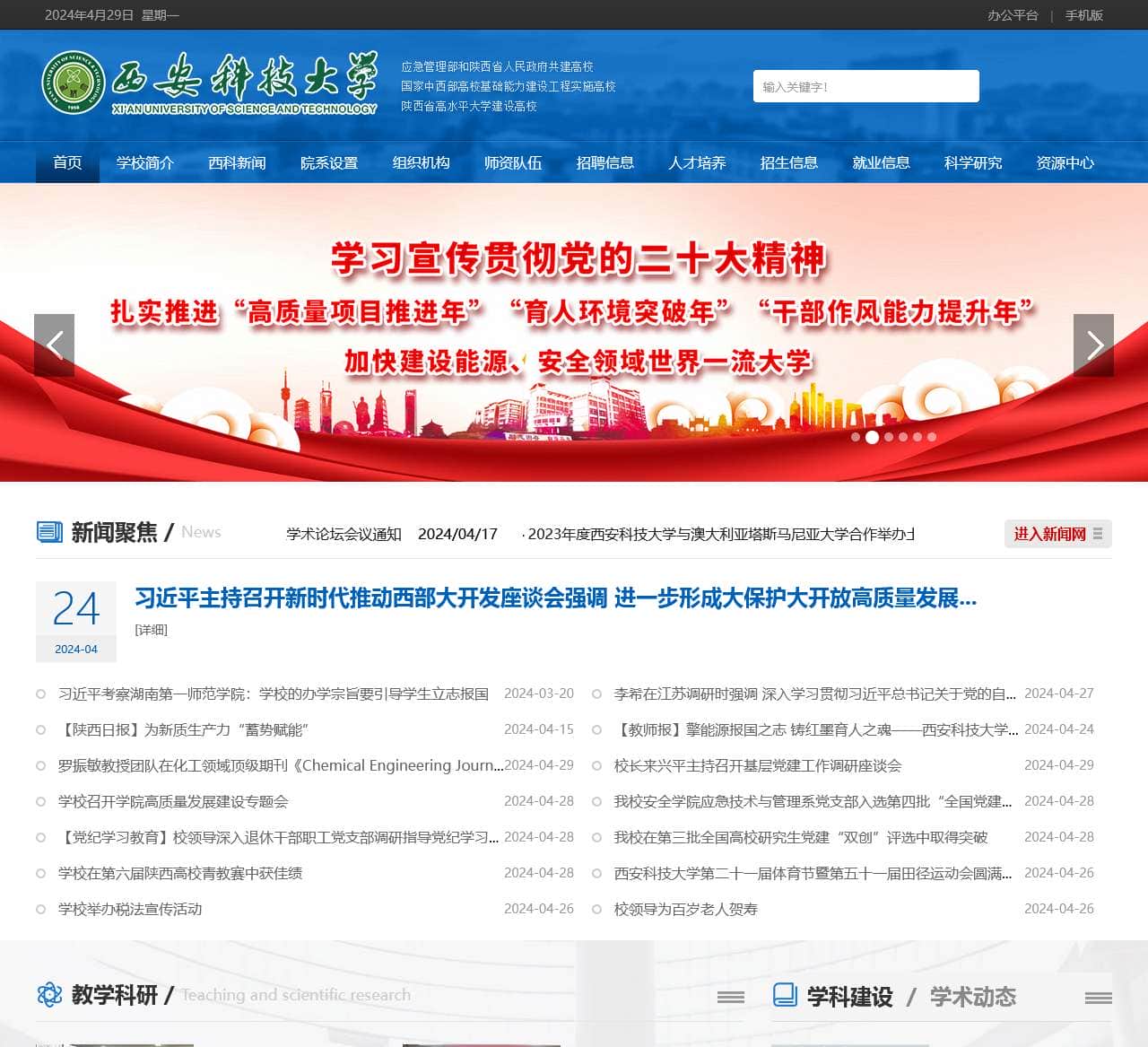The width and height of the screenshot is (1148, 1047).
Task: Switch to 手机版 mobile link
Action: tap(1084, 15)
